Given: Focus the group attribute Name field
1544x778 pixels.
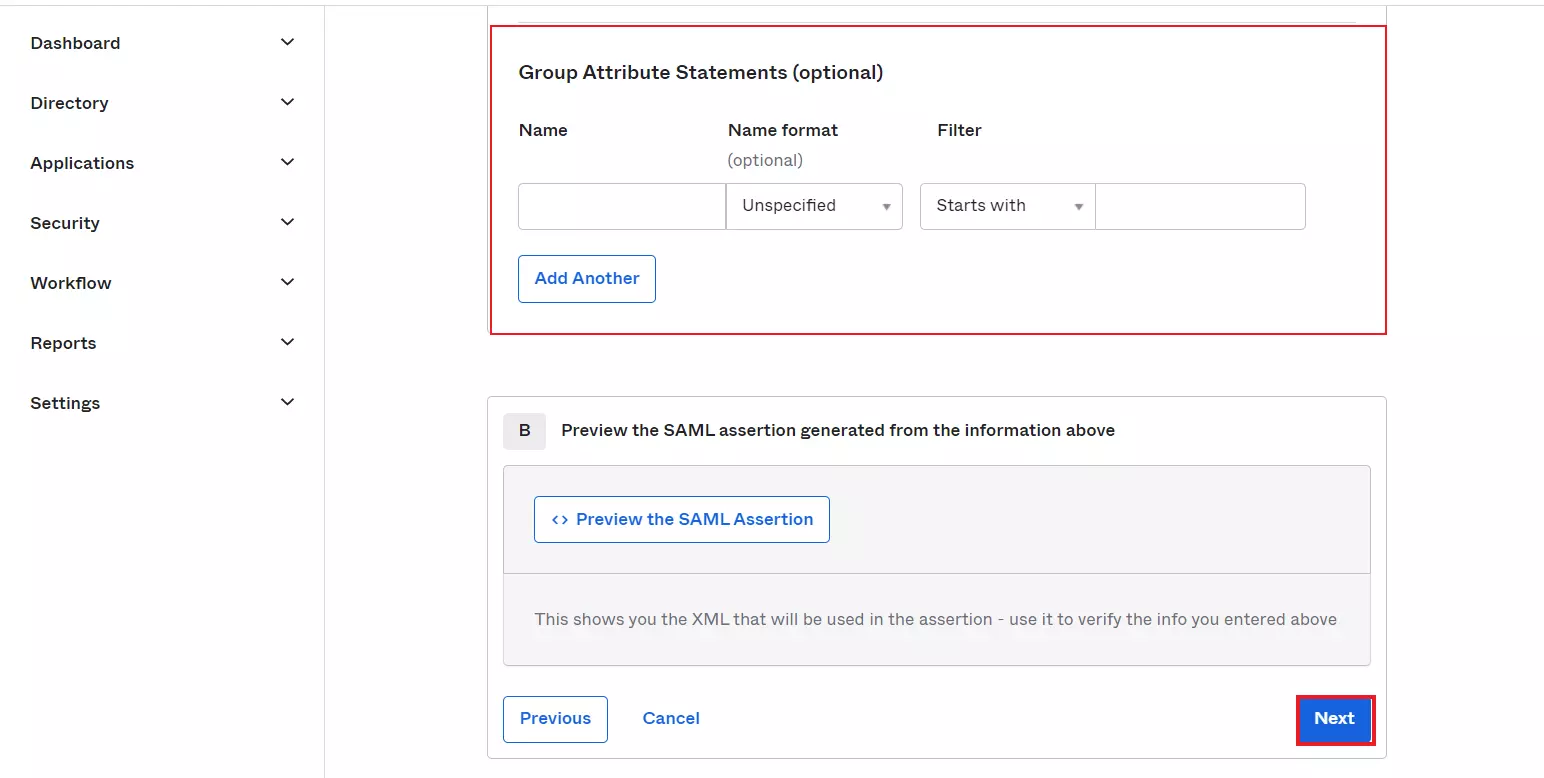Looking at the screenshot, I should coord(622,206).
